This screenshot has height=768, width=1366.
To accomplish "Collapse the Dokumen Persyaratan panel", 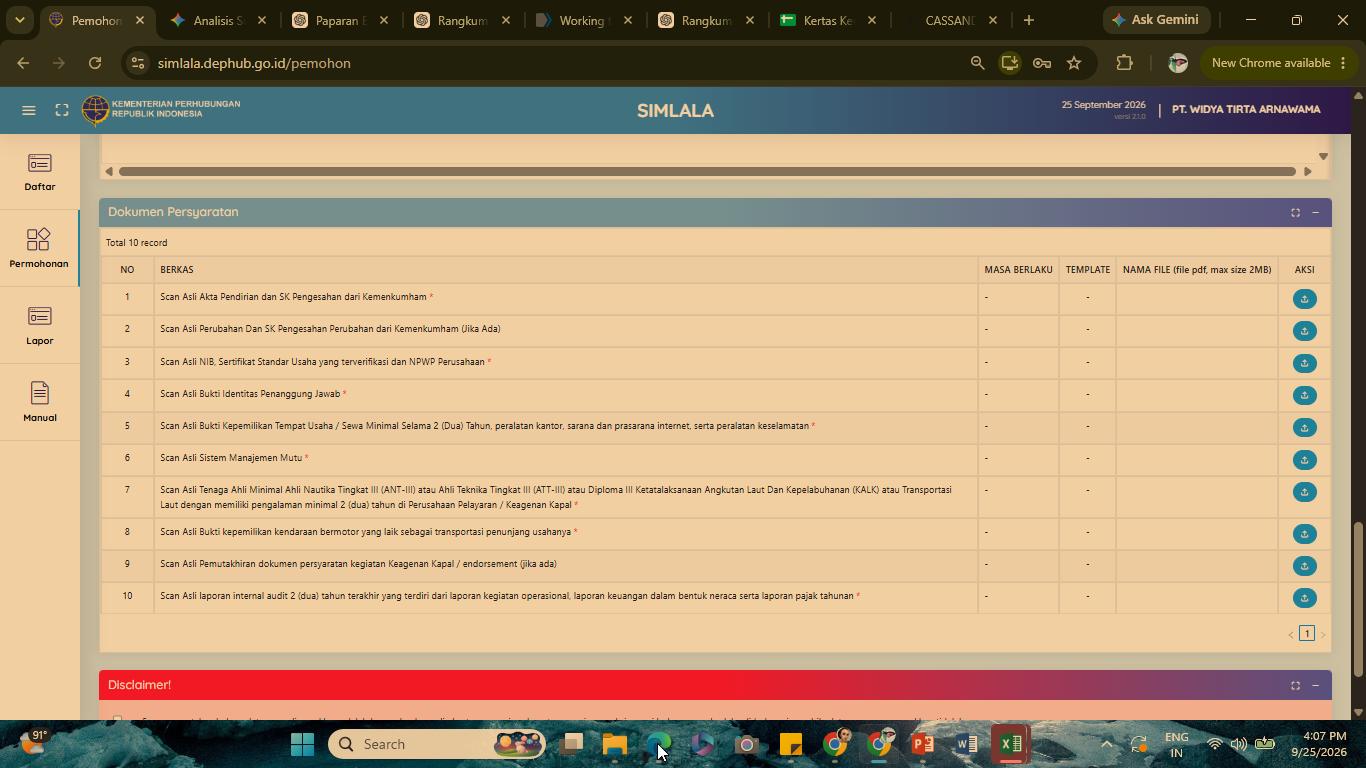I will pyautogui.click(x=1315, y=212).
